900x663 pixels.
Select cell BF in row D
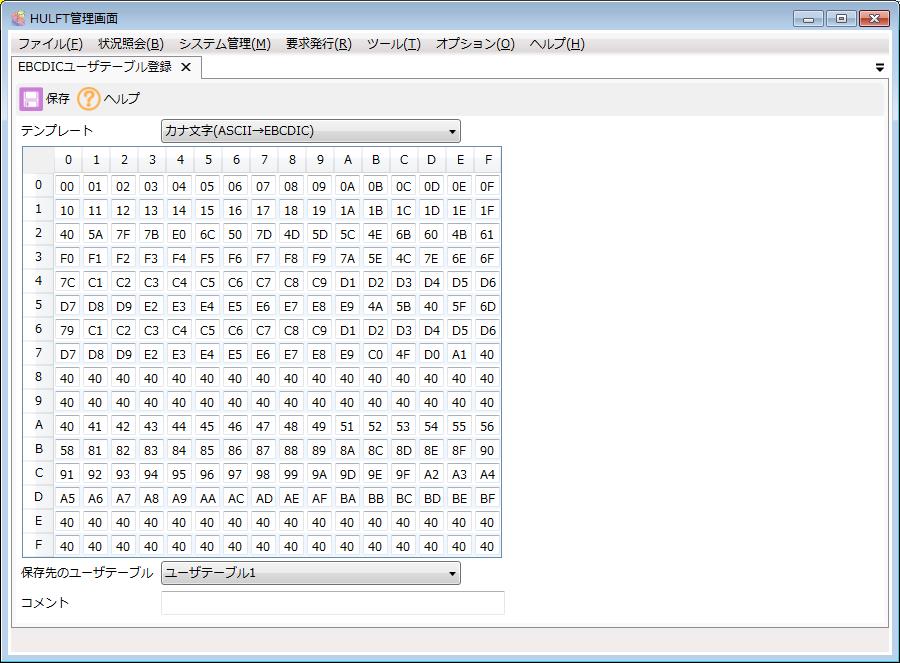487,499
